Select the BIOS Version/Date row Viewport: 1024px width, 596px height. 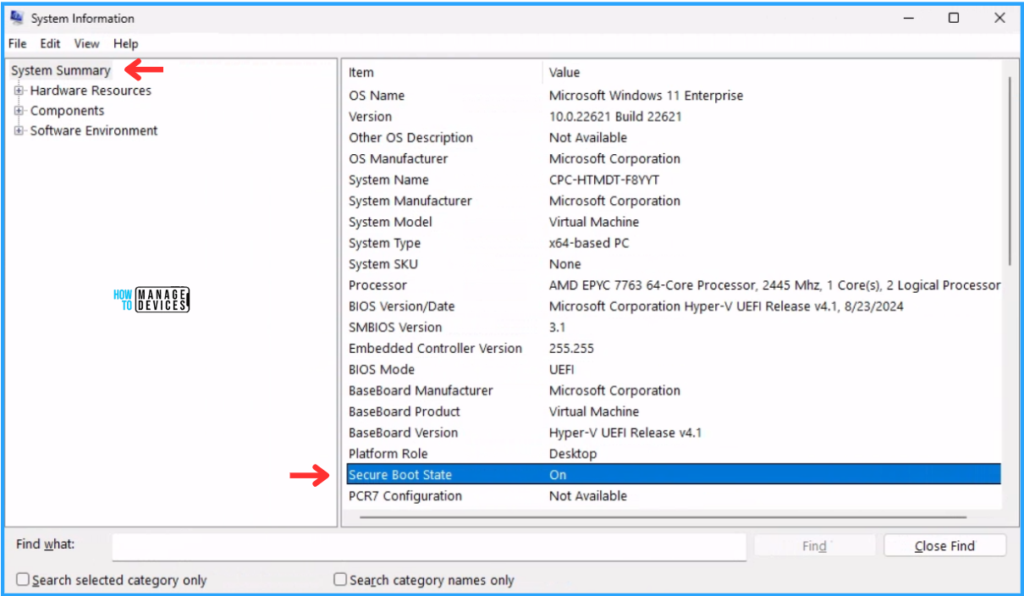tap(673, 306)
